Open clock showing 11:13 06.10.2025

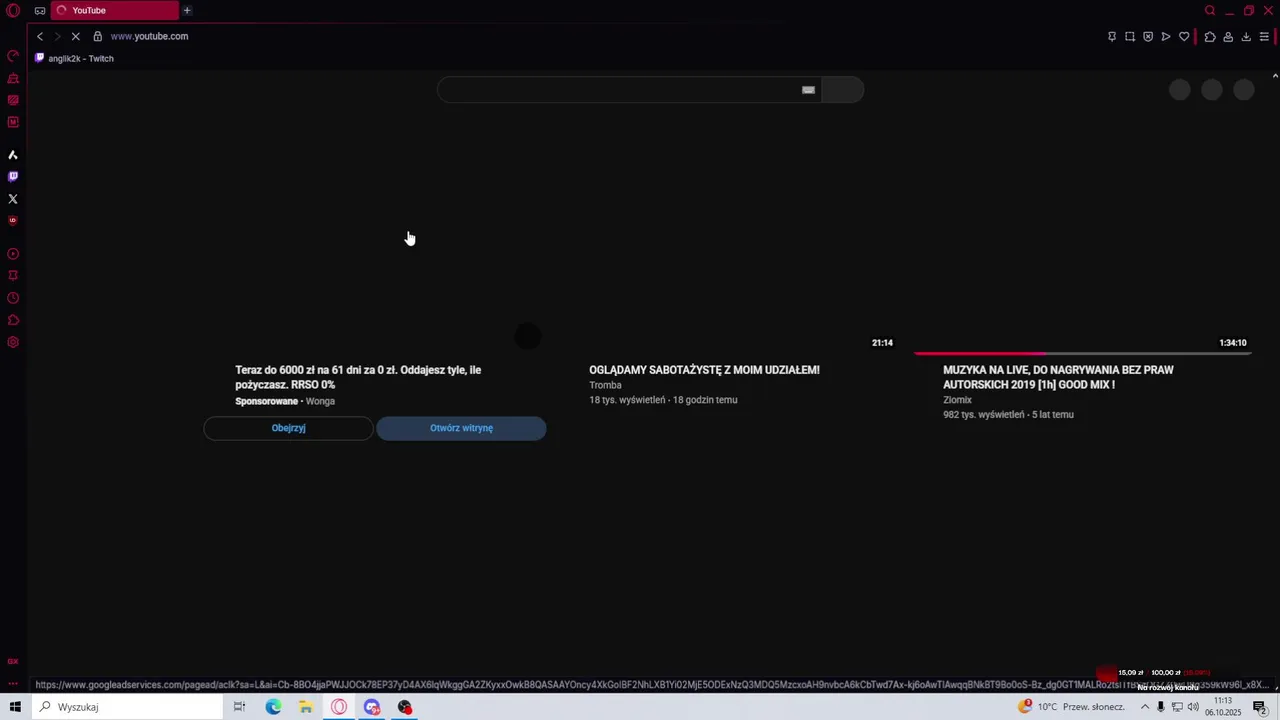1223,707
